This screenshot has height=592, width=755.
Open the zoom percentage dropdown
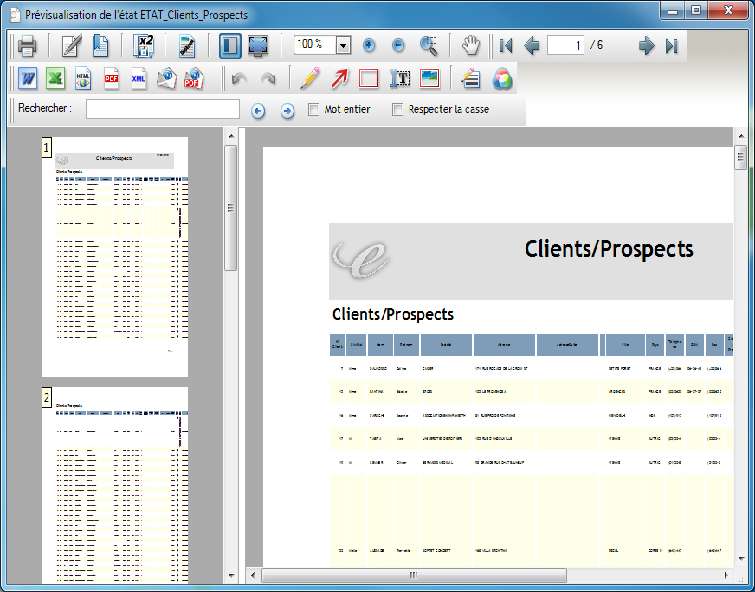pyautogui.click(x=343, y=46)
